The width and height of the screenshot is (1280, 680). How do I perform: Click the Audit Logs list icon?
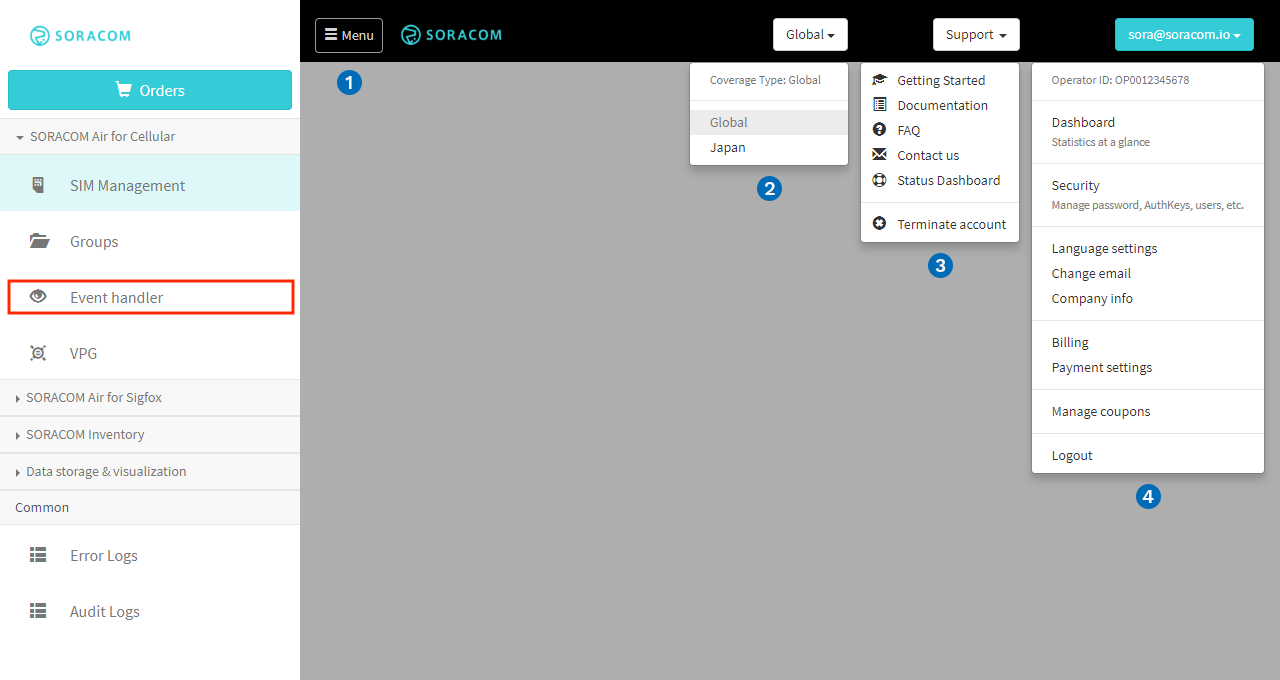pyautogui.click(x=38, y=611)
